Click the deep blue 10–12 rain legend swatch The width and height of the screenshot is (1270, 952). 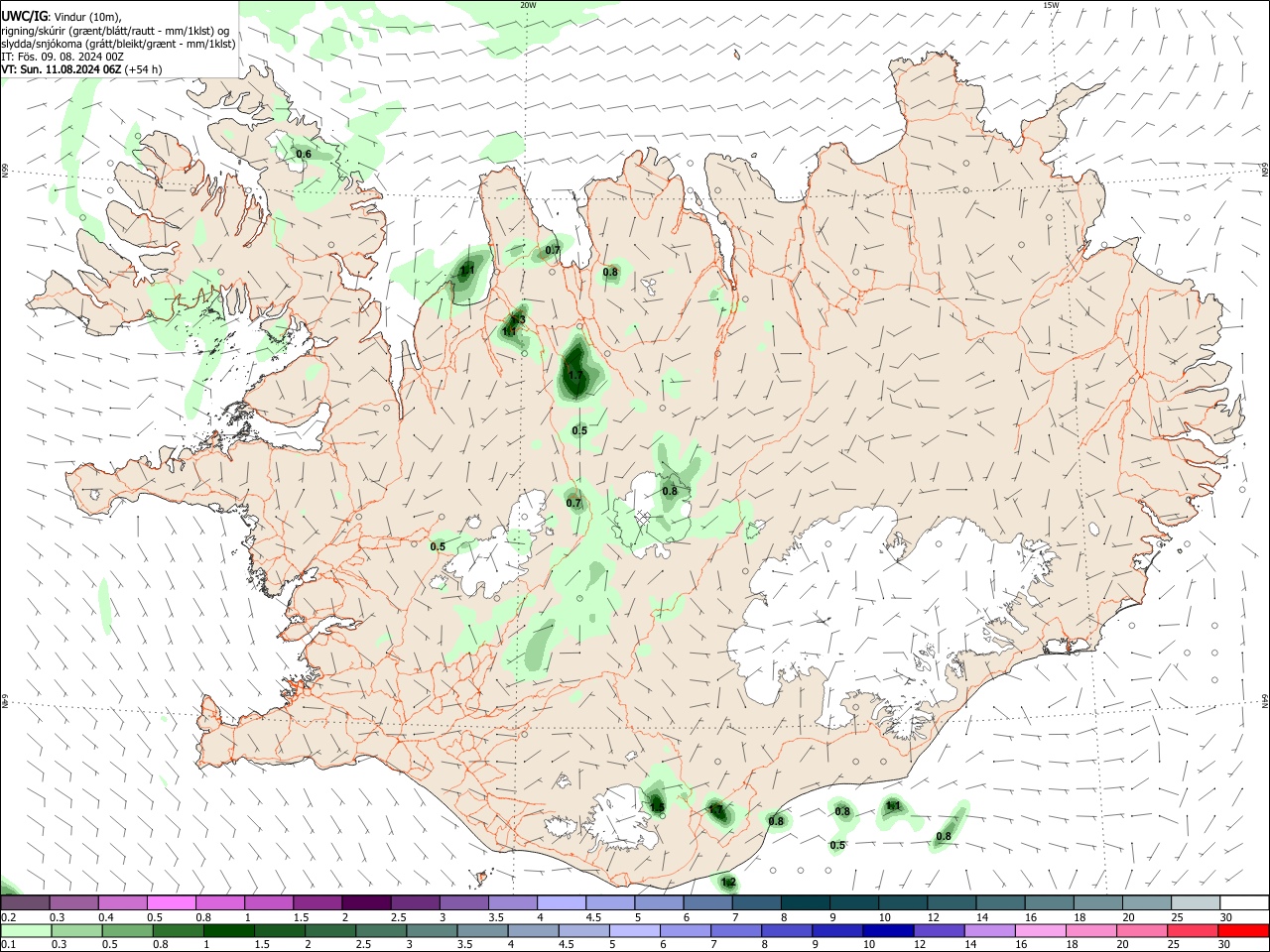890,930
